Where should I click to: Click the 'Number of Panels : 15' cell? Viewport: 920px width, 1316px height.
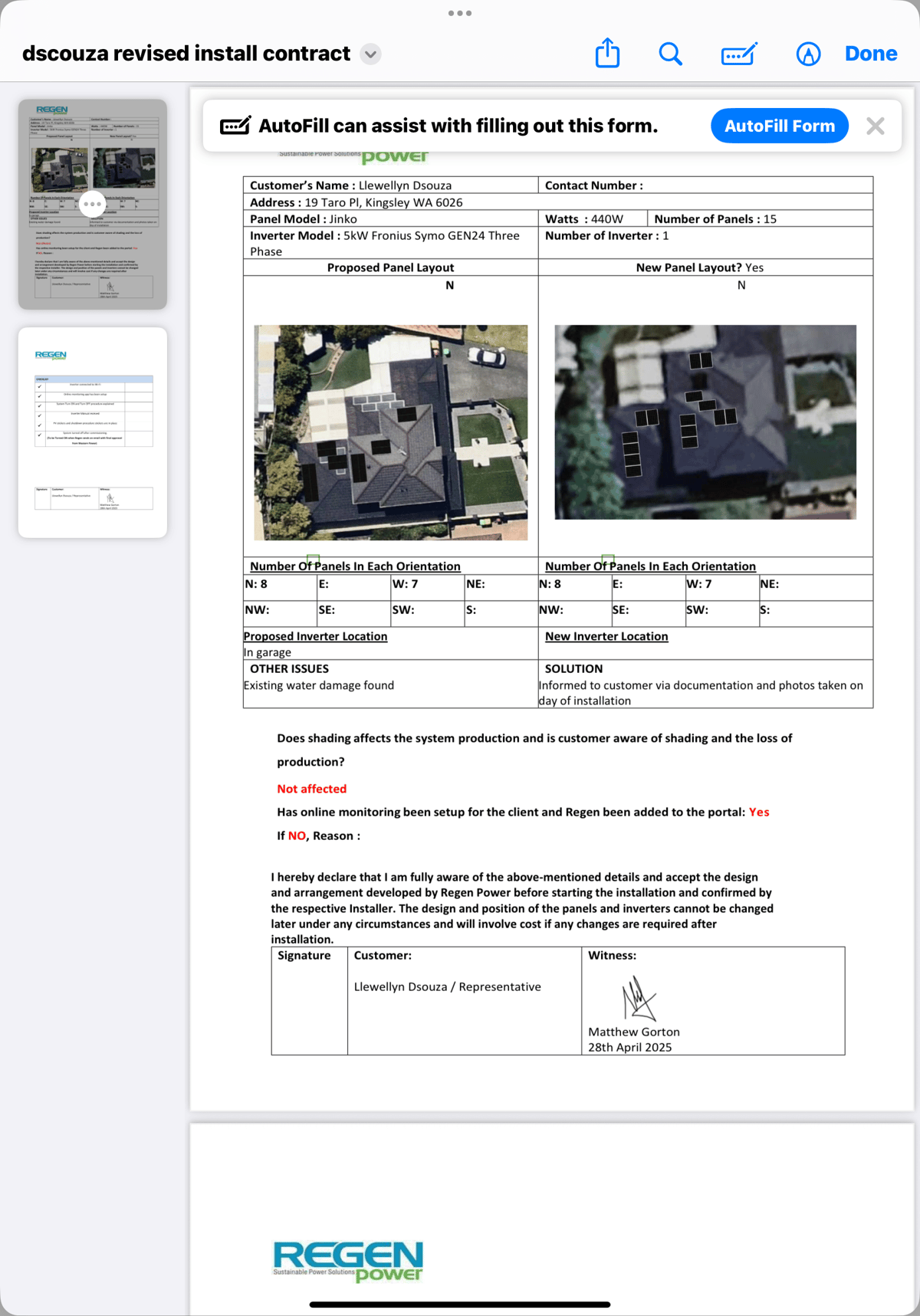tap(760, 219)
